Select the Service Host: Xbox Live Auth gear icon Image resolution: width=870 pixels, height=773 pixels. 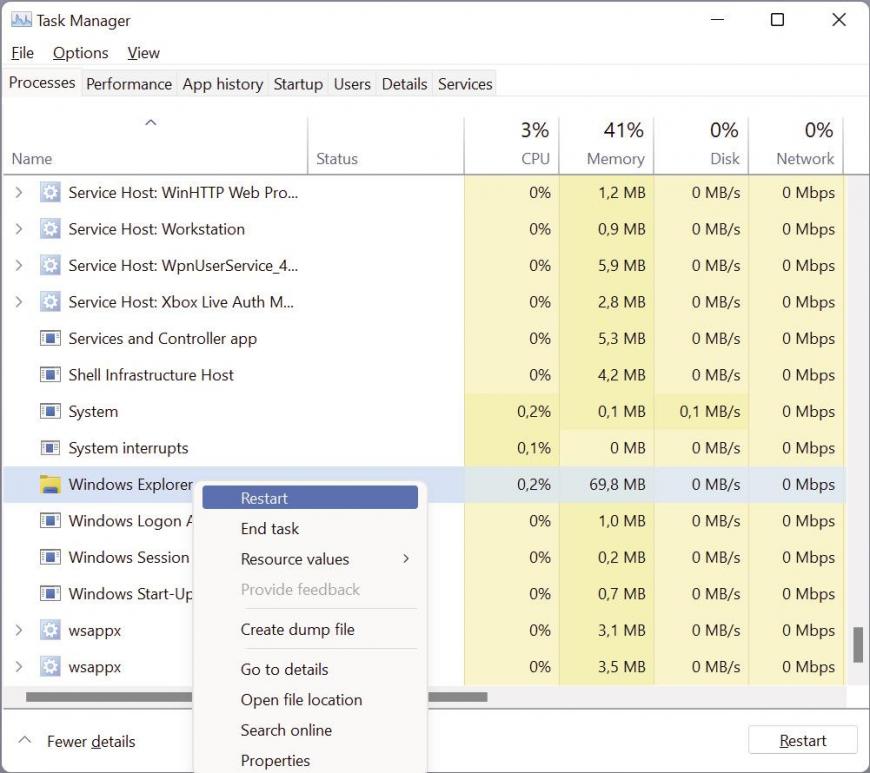tap(50, 302)
